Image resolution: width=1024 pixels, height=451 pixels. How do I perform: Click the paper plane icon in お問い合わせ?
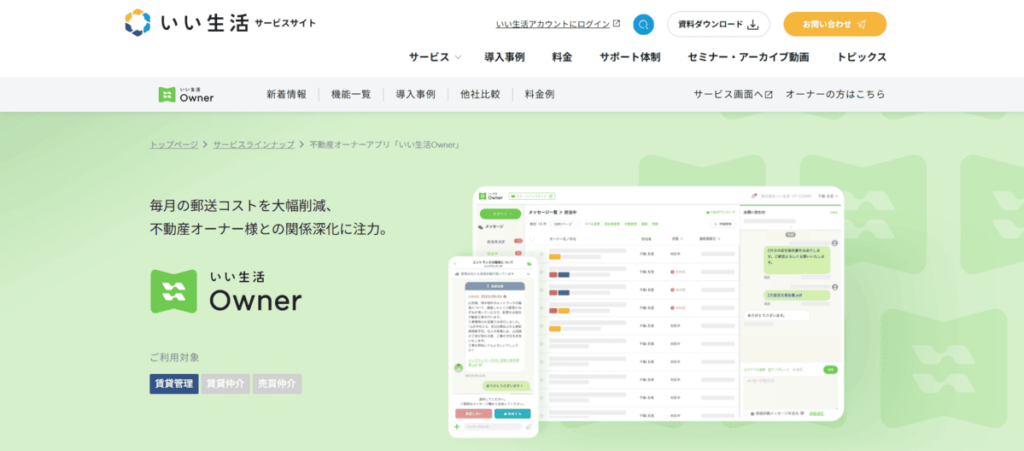click(861, 24)
